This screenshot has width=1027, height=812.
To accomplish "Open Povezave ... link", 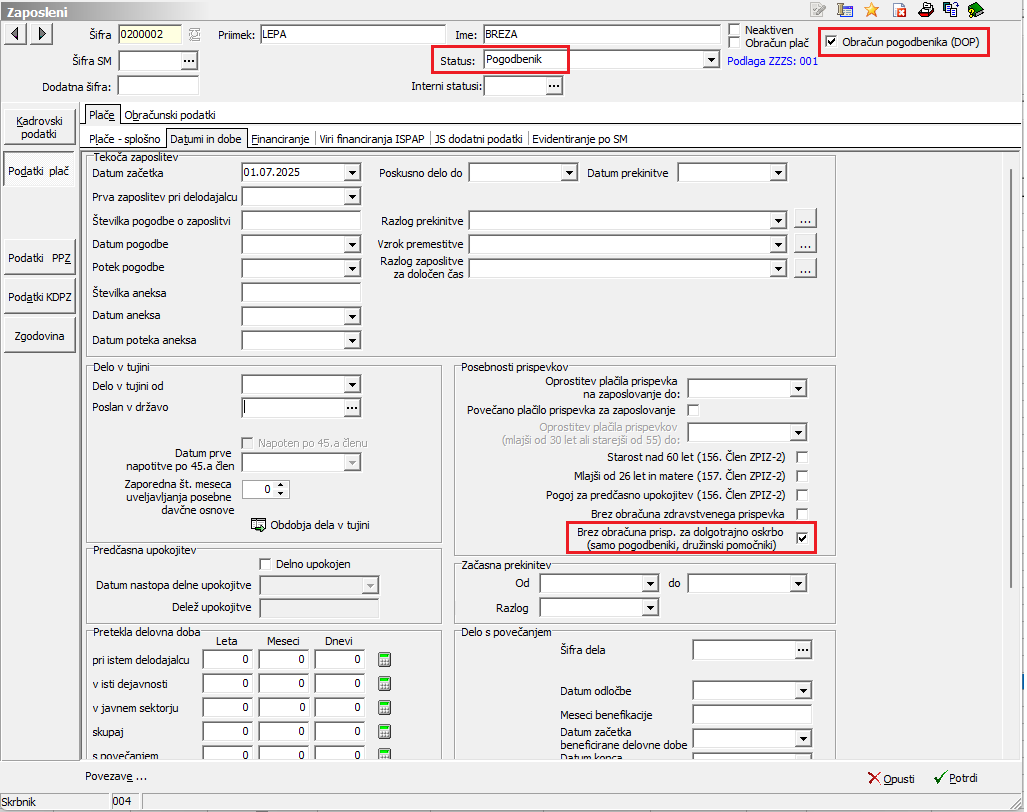I will click(116, 777).
